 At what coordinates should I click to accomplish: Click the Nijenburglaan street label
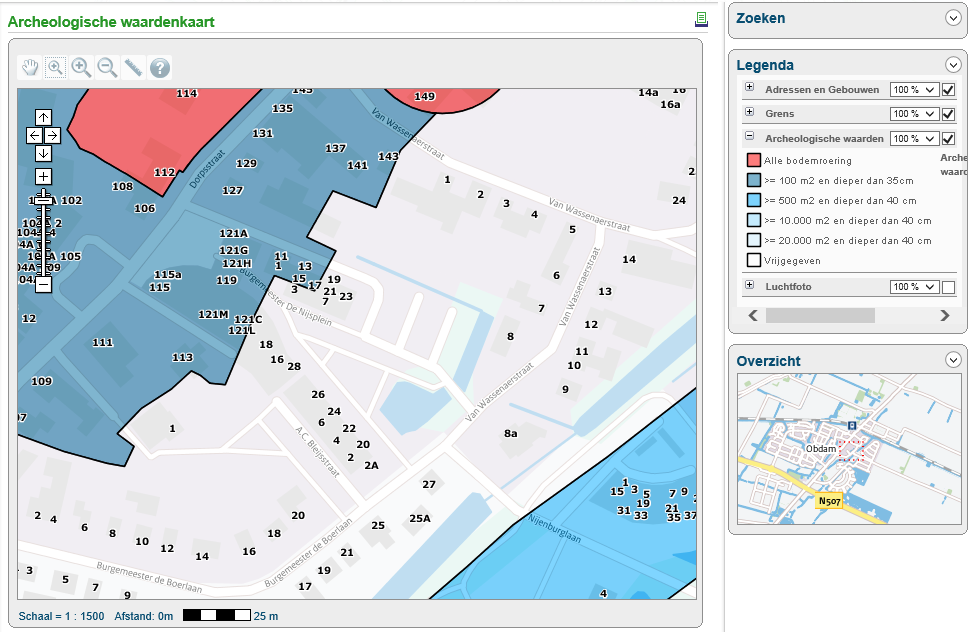pyautogui.click(x=554, y=529)
